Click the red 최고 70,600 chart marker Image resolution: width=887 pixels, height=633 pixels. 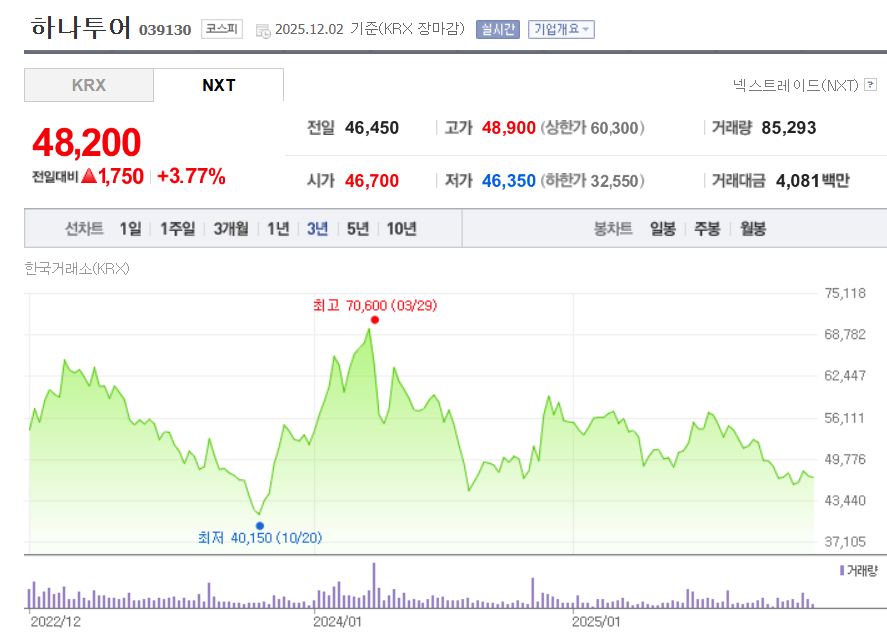[x=374, y=320]
